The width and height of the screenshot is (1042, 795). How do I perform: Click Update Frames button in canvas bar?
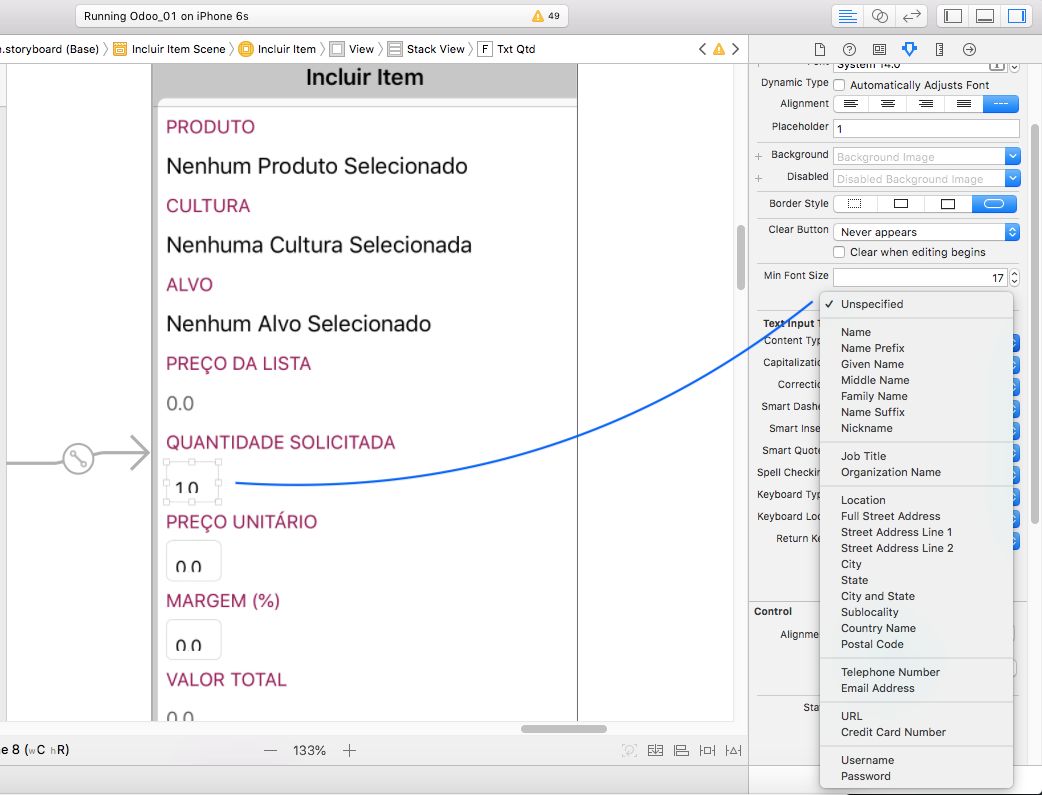coord(629,750)
